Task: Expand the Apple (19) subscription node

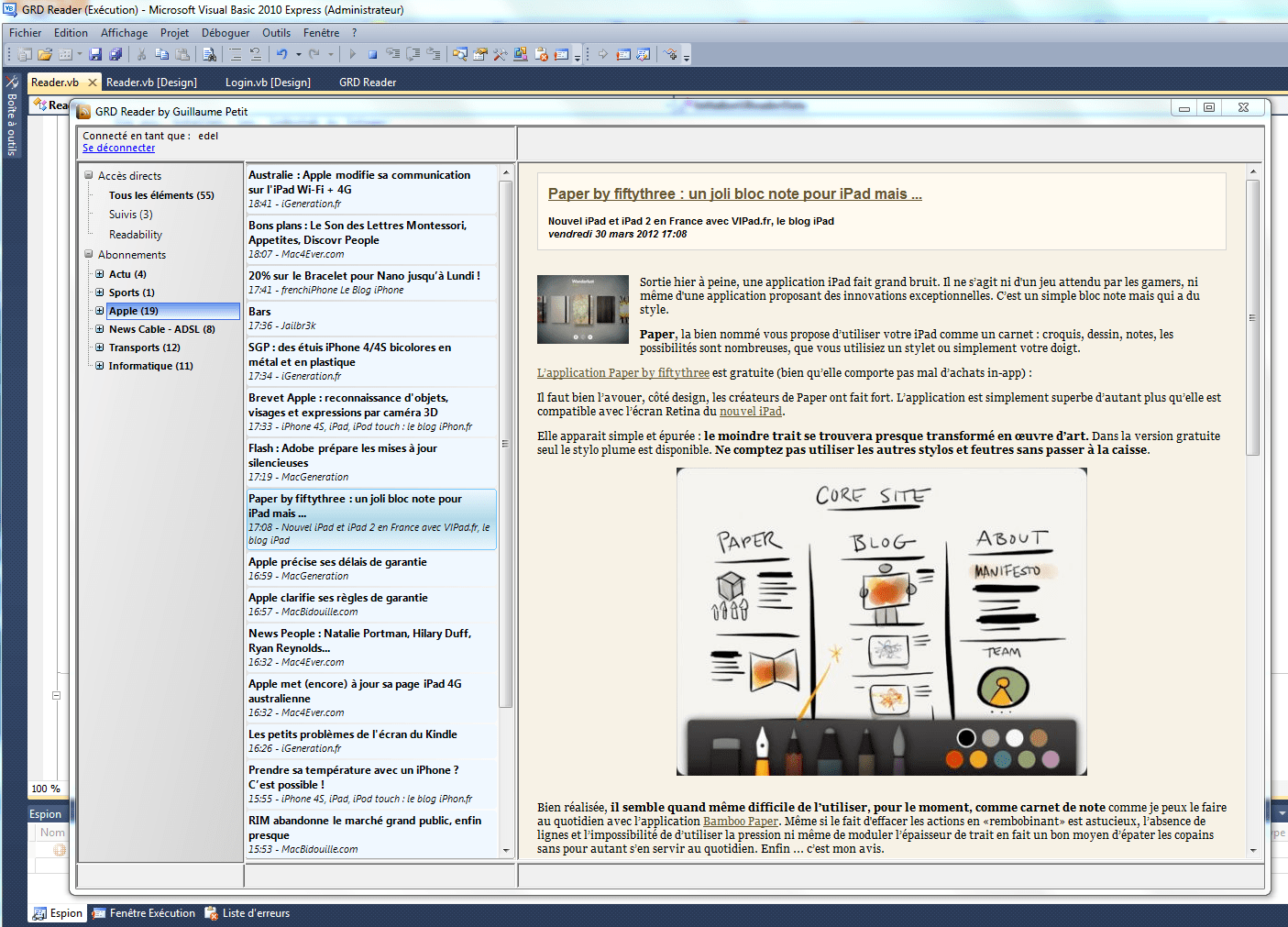Action: click(100, 311)
